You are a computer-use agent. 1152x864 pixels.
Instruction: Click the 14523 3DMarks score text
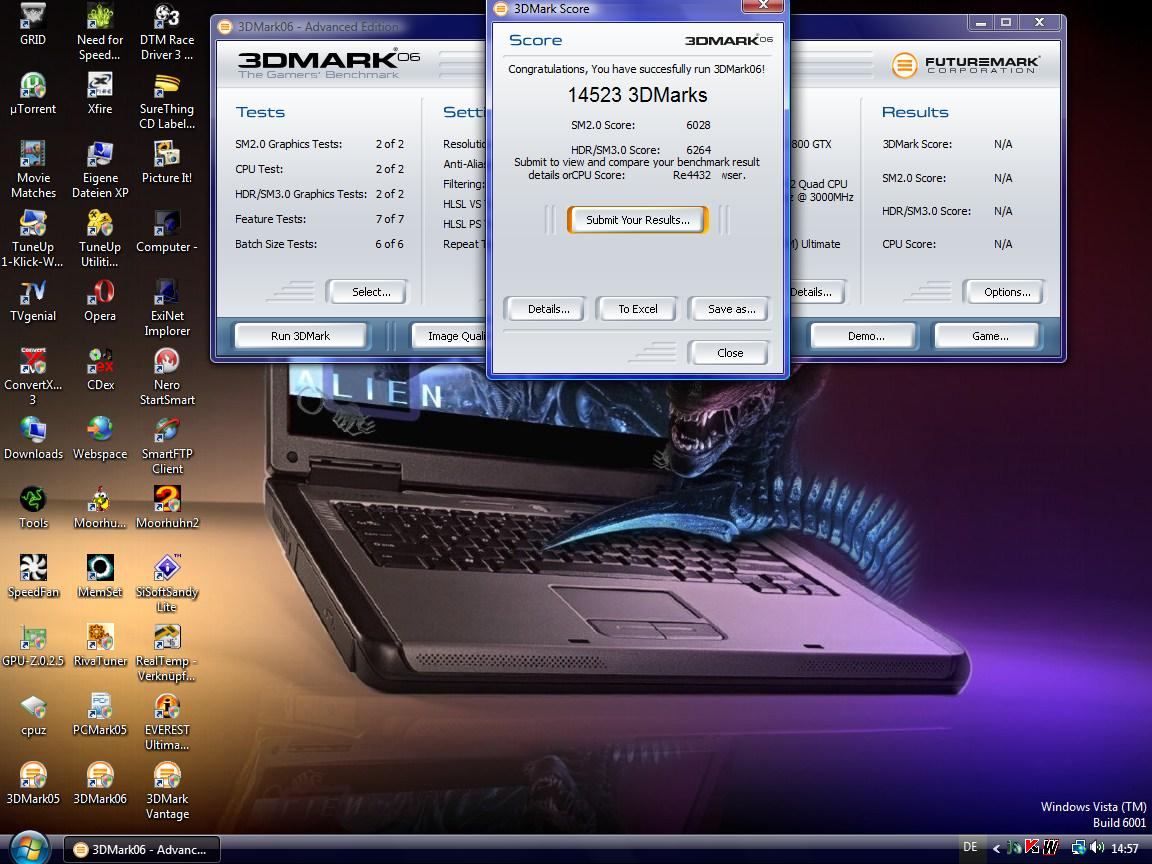click(x=637, y=95)
